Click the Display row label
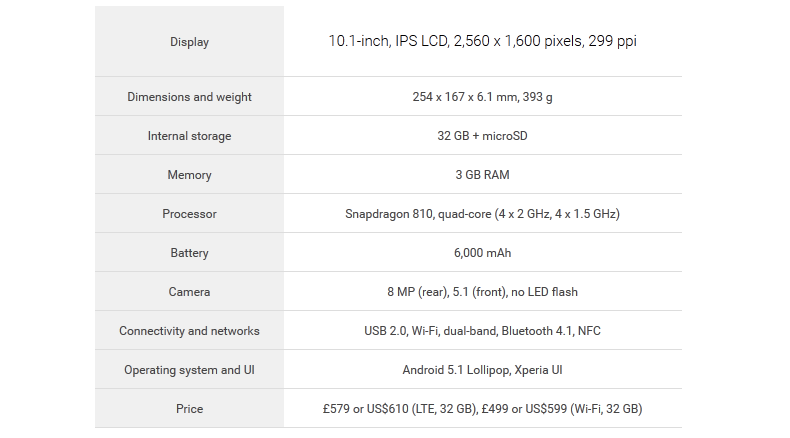This screenshot has width=790, height=438. pyautogui.click(x=189, y=42)
